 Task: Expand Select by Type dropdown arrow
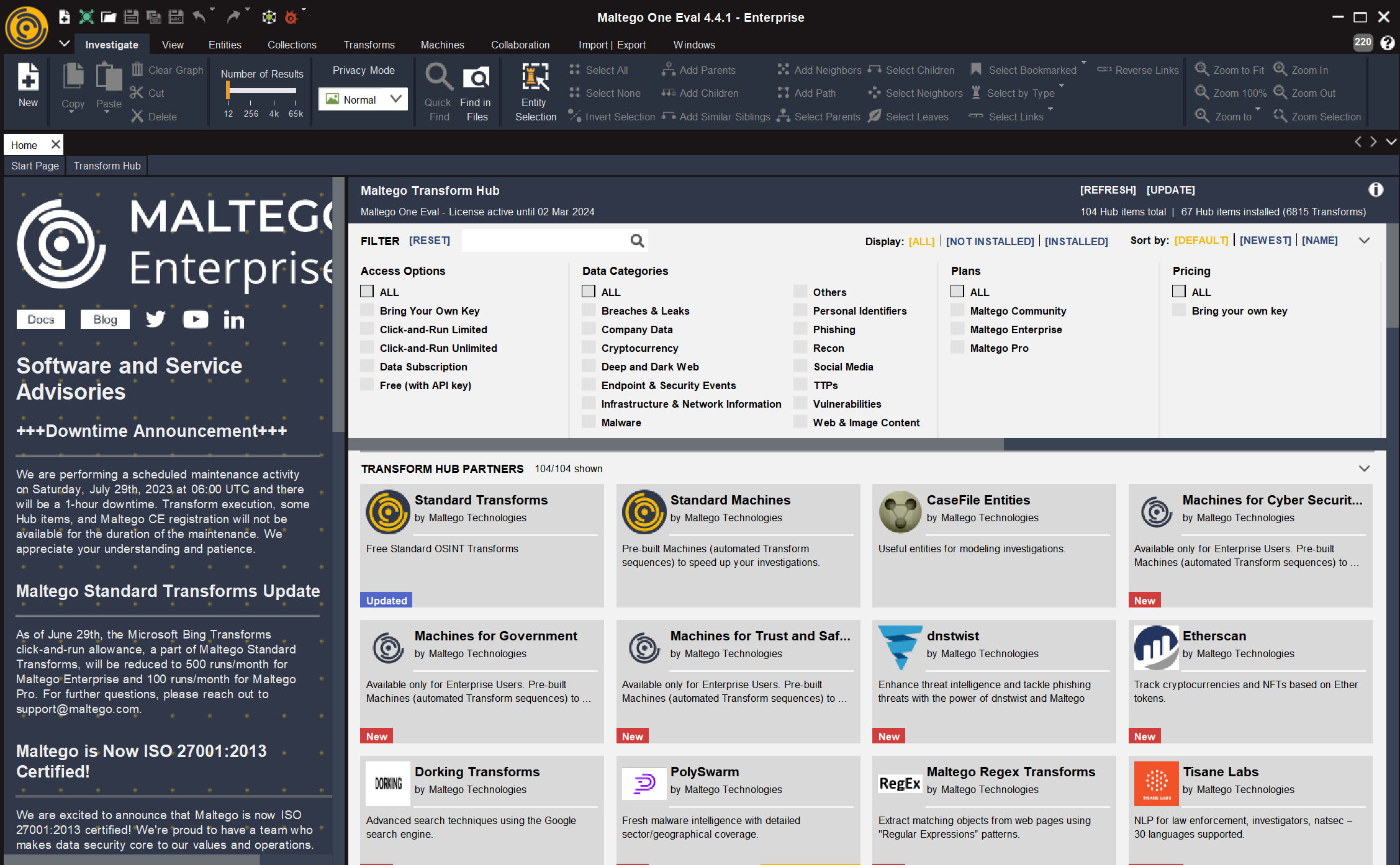click(x=1062, y=86)
